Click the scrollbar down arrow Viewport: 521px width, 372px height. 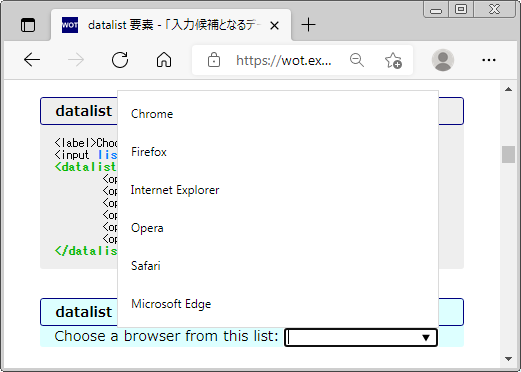click(508, 359)
